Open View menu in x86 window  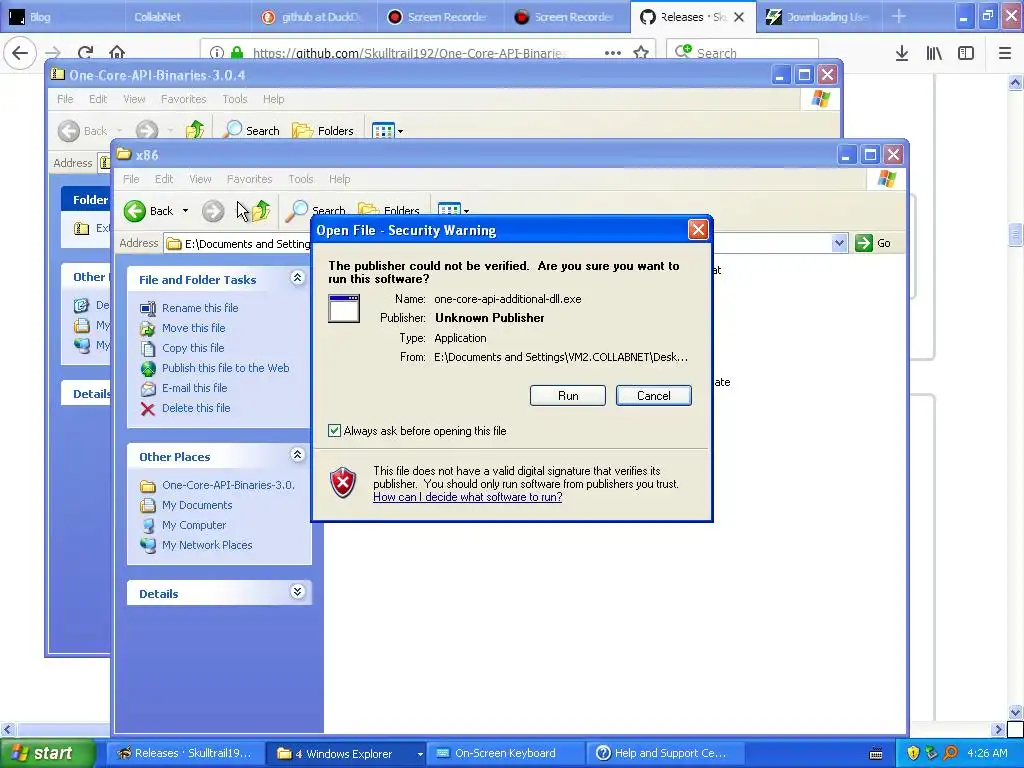(200, 179)
